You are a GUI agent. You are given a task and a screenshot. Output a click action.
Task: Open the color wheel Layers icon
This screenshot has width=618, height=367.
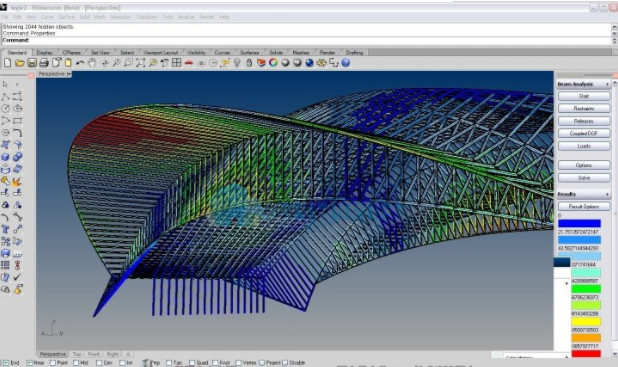pos(273,63)
